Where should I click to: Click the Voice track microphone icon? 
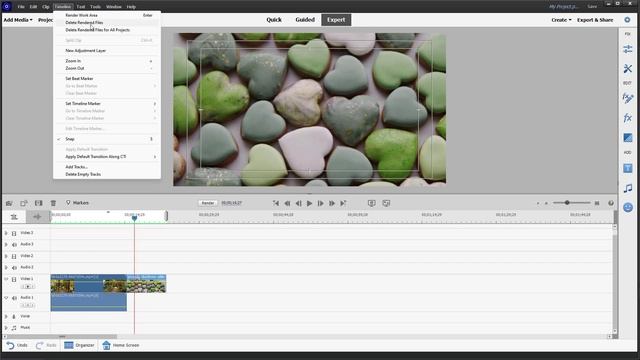14,316
